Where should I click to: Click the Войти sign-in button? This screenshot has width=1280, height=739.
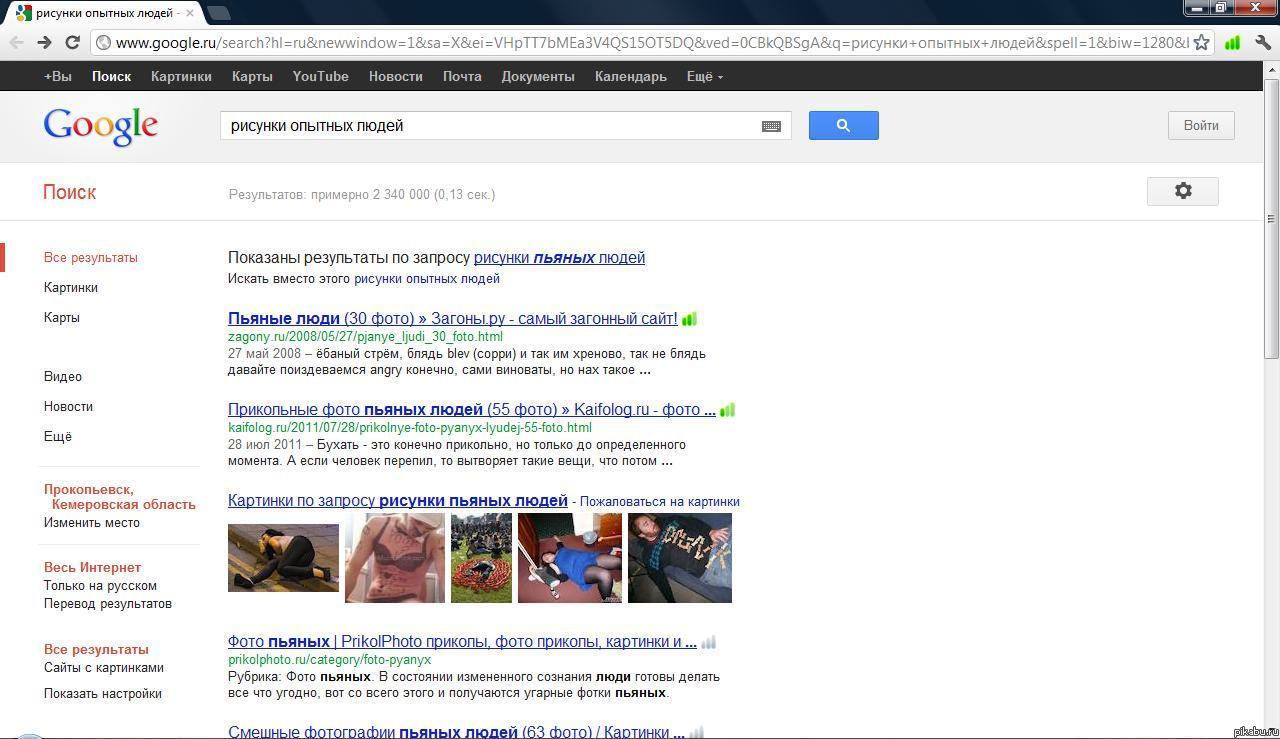[1201, 125]
